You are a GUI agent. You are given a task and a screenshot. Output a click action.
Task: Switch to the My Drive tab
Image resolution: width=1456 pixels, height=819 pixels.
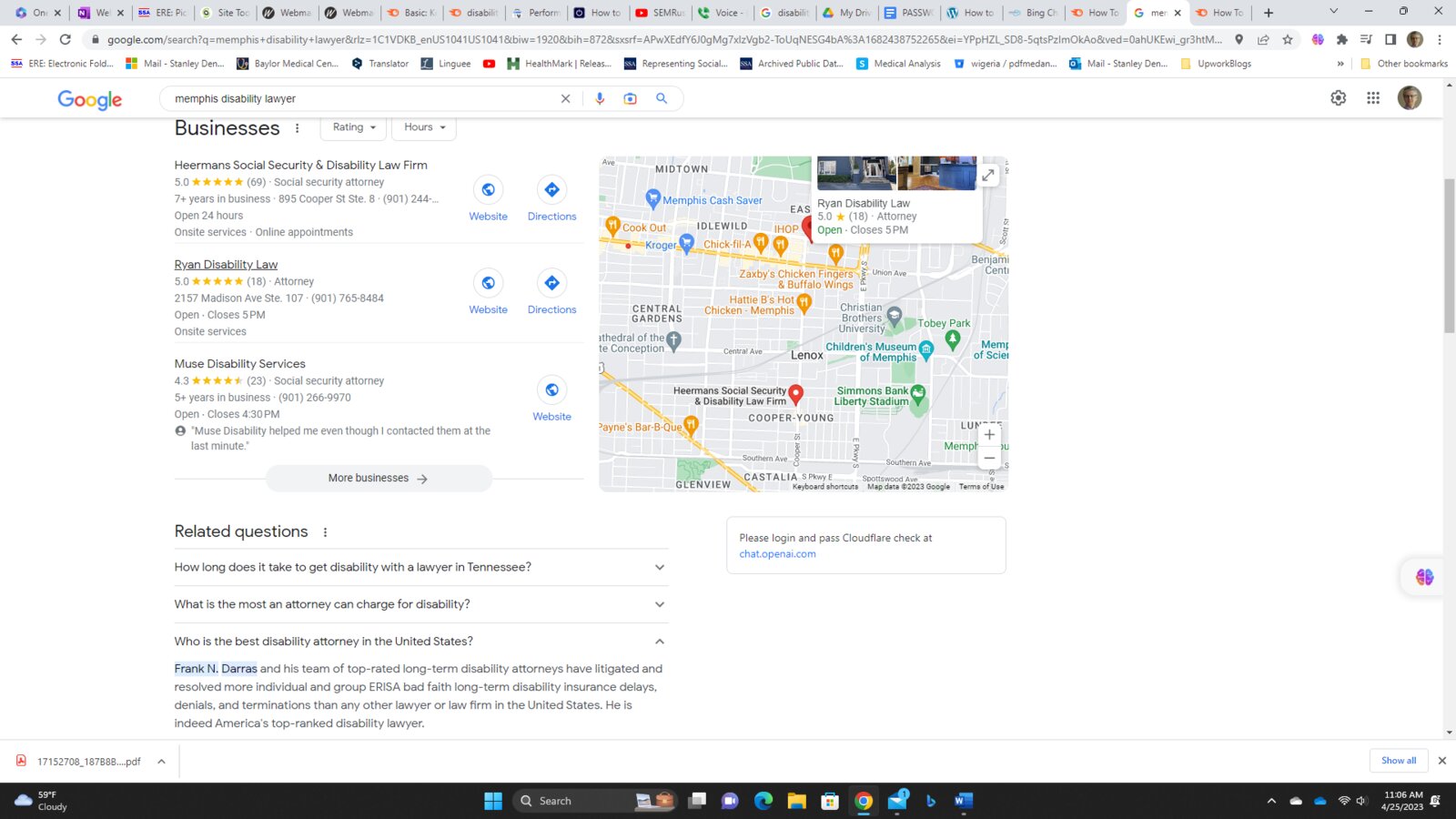(846, 13)
